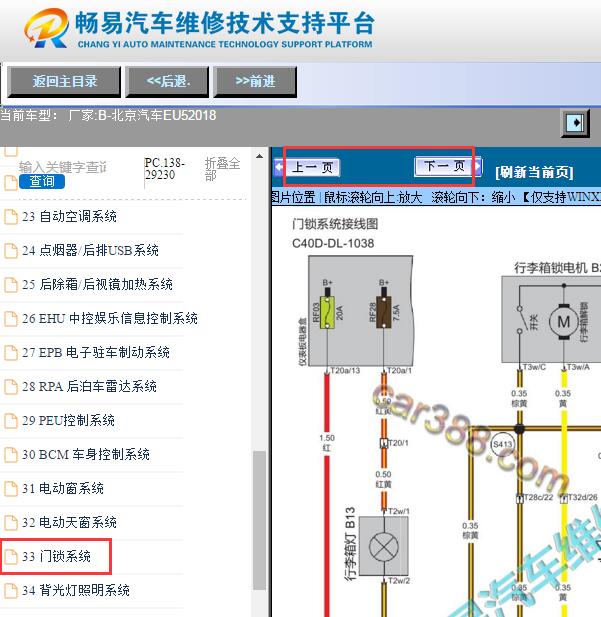Screen dimensions: 601x617
Task: Click the page icon beside 31 电动窗系统
Action: click(11, 489)
